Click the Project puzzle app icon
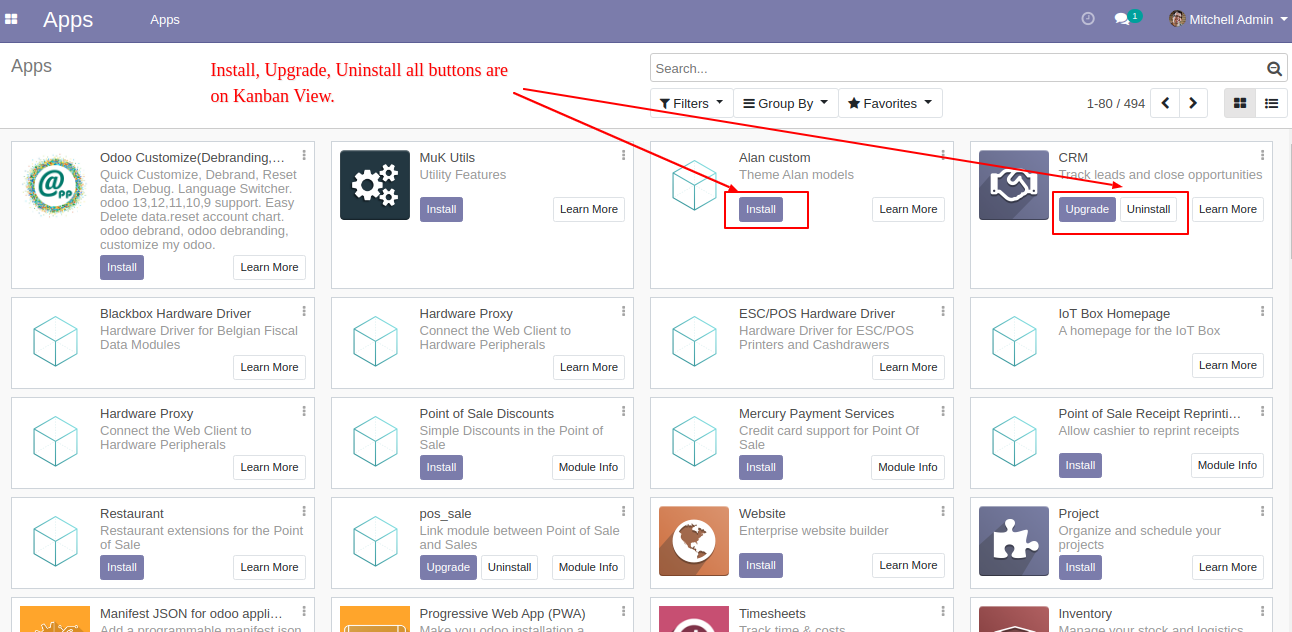The width and height of the screenshot is (1292, 632). [1014, 541]
